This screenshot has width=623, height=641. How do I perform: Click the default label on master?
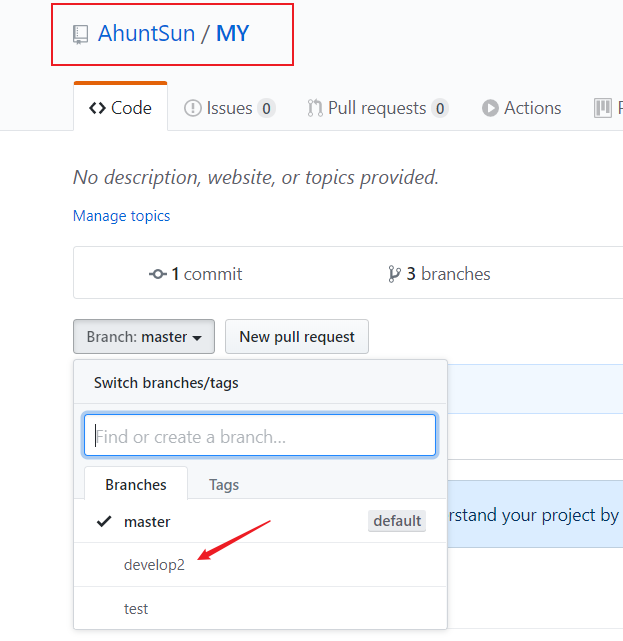point(397,521)
